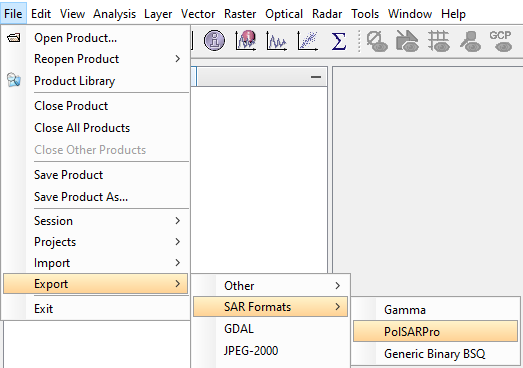523x368 pixels.
Task: Open the Layer menu
Action: click(158, 14)
